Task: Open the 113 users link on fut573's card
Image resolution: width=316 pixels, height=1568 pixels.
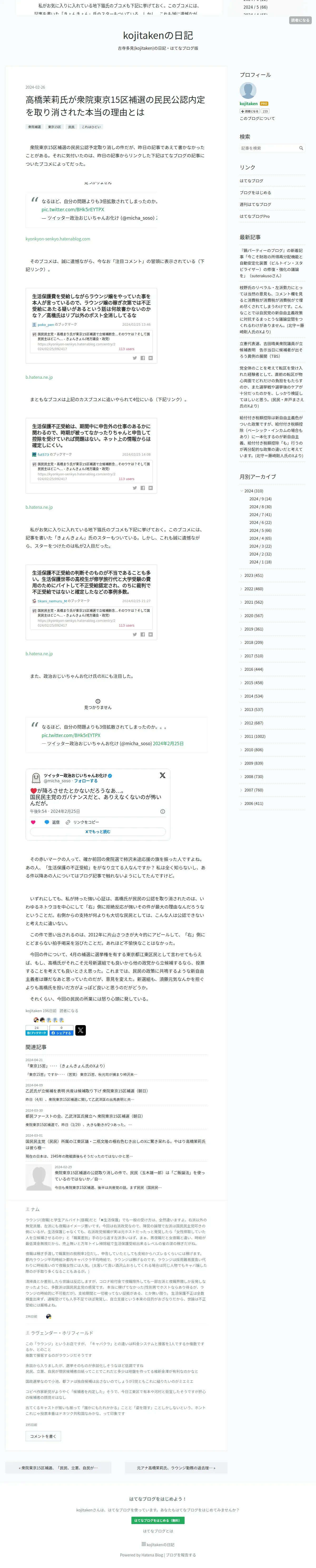Action: tap(127, 478)
